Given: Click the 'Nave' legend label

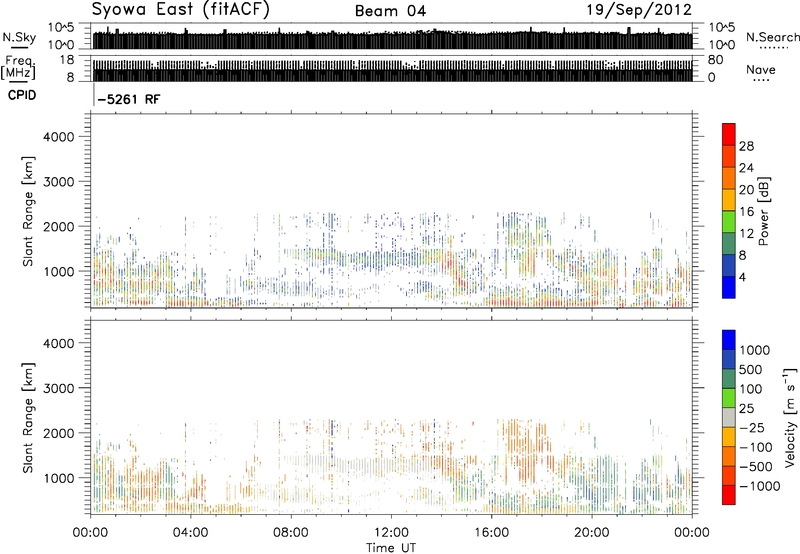Looking at the screenshot, I should click(x=761, y=69).
